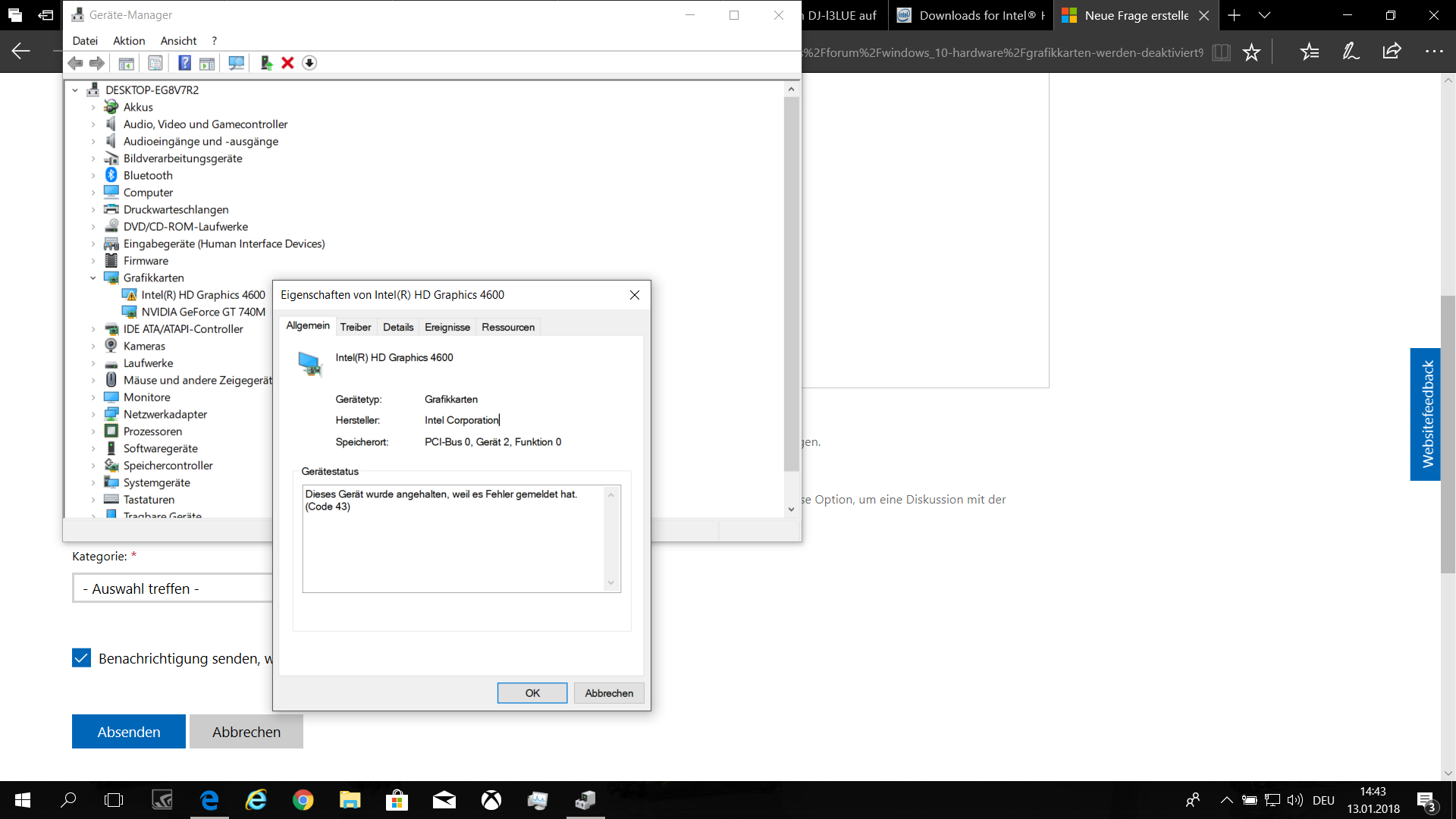Expand the Netzwerkadapter category
This screenshot has height=819, width=1456.
(93, 415)
